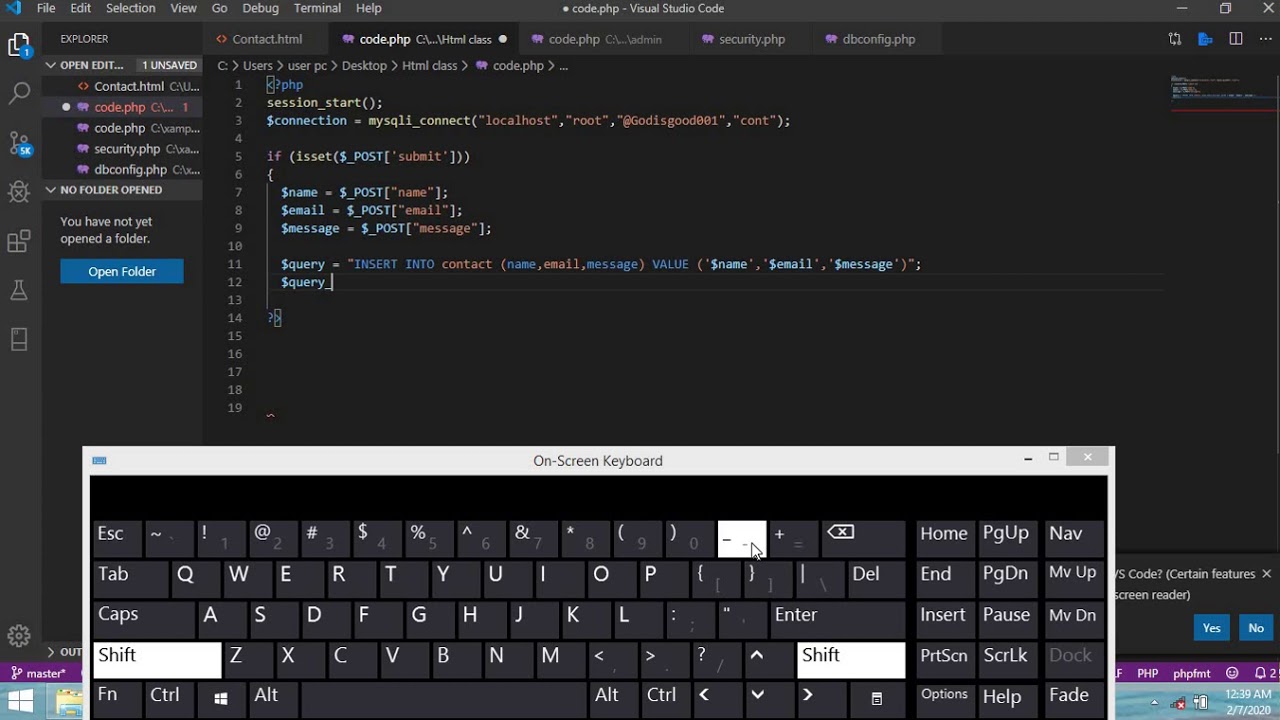This screenshot has height=720, width=1280.
Task: Click the notifications bell in status bar
Action: [1260, 673]
